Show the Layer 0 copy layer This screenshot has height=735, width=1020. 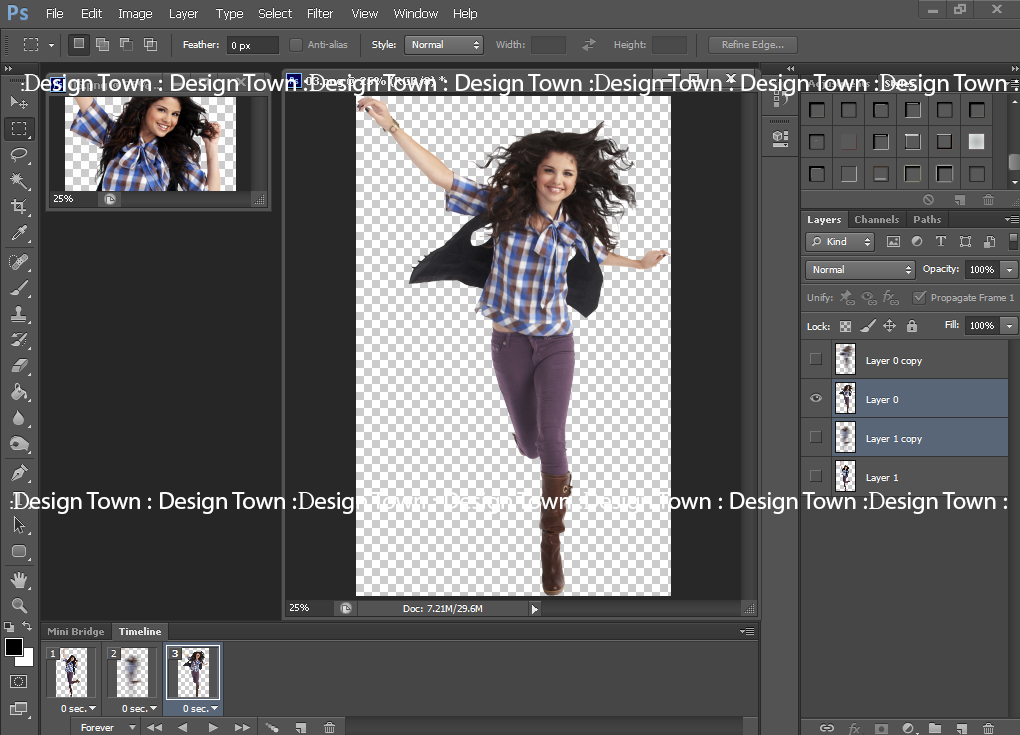point(816,360)
